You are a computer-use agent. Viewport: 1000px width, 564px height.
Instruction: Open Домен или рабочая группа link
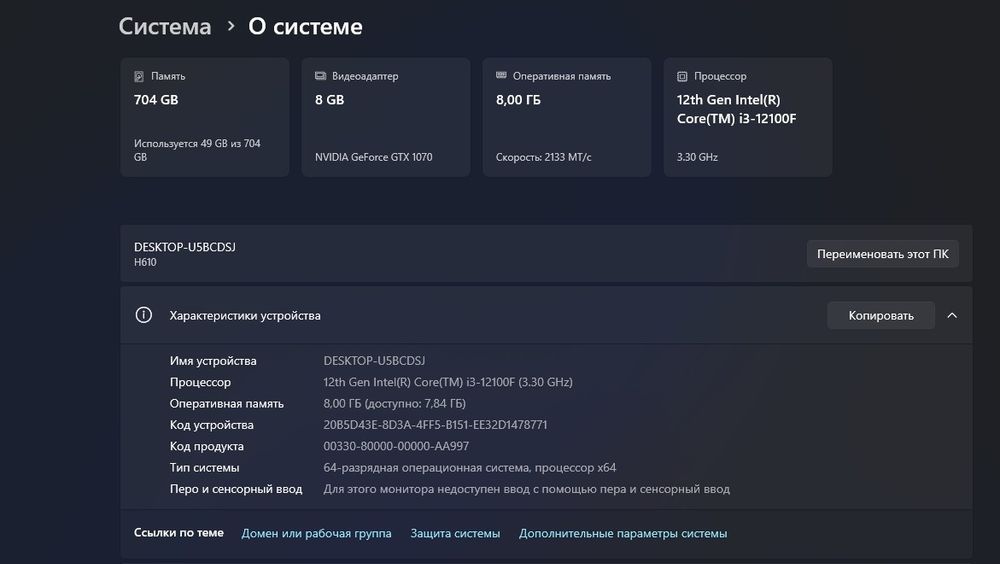click(x=316, y=533)
